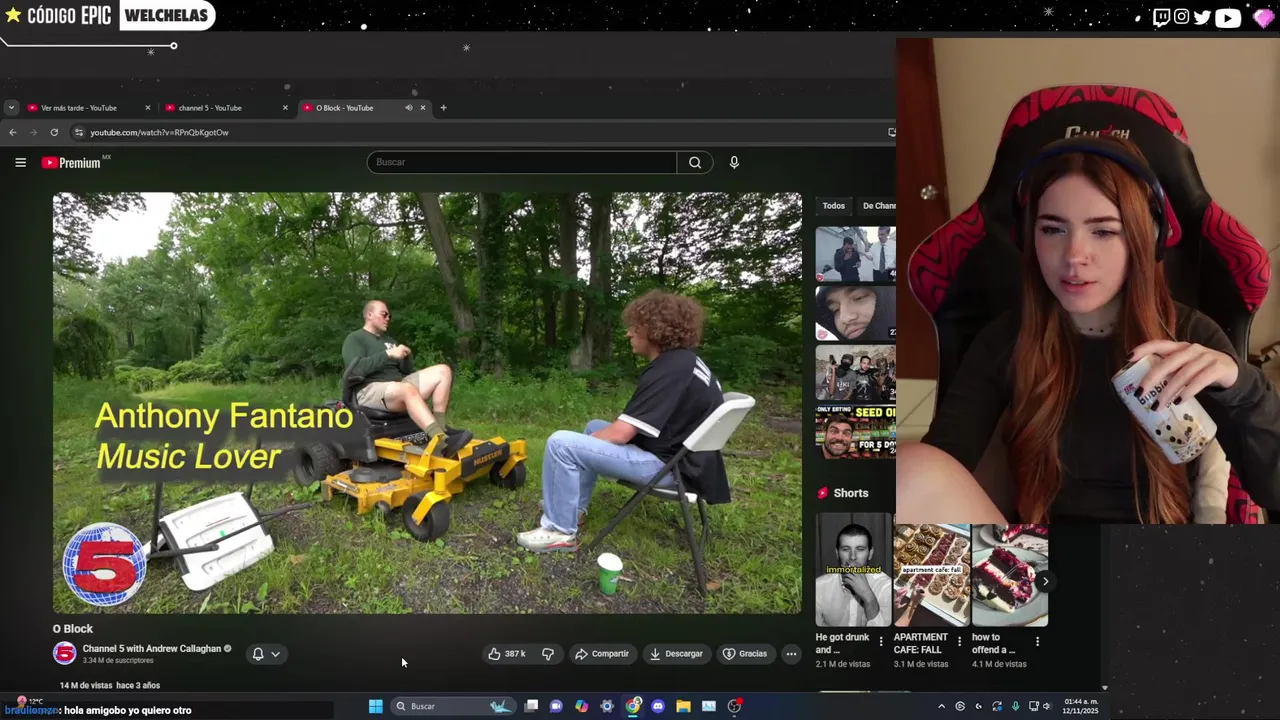
Task: Open OBS Studio from the taskbar
Action: coord(734,706)
